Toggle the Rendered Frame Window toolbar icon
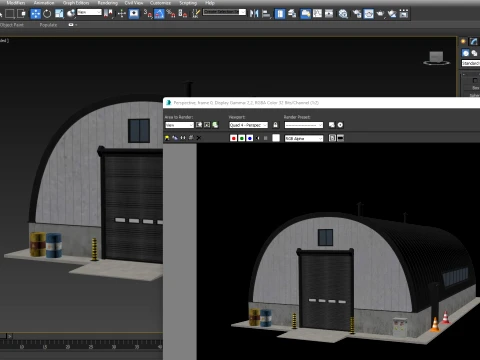This screenshot has width=480, height=360. [x=369, y=14]
